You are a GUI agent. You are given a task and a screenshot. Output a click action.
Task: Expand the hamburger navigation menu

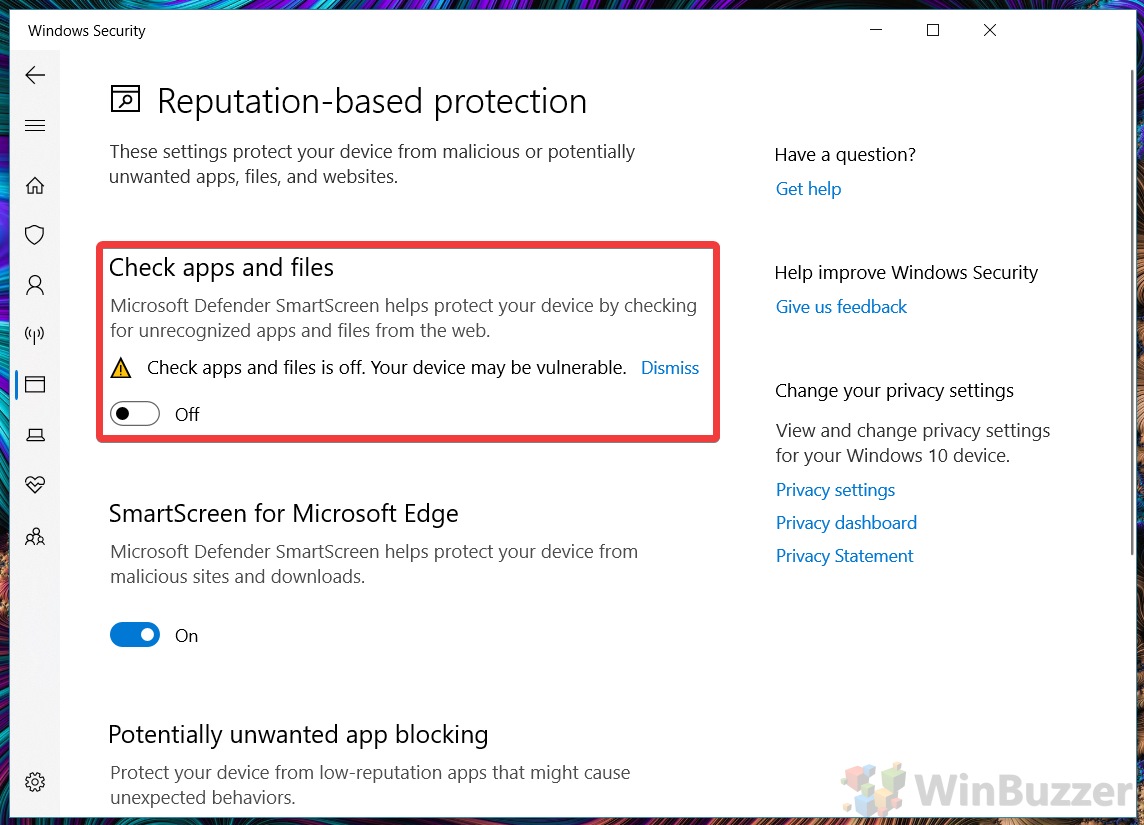click(x=35, y=126)
